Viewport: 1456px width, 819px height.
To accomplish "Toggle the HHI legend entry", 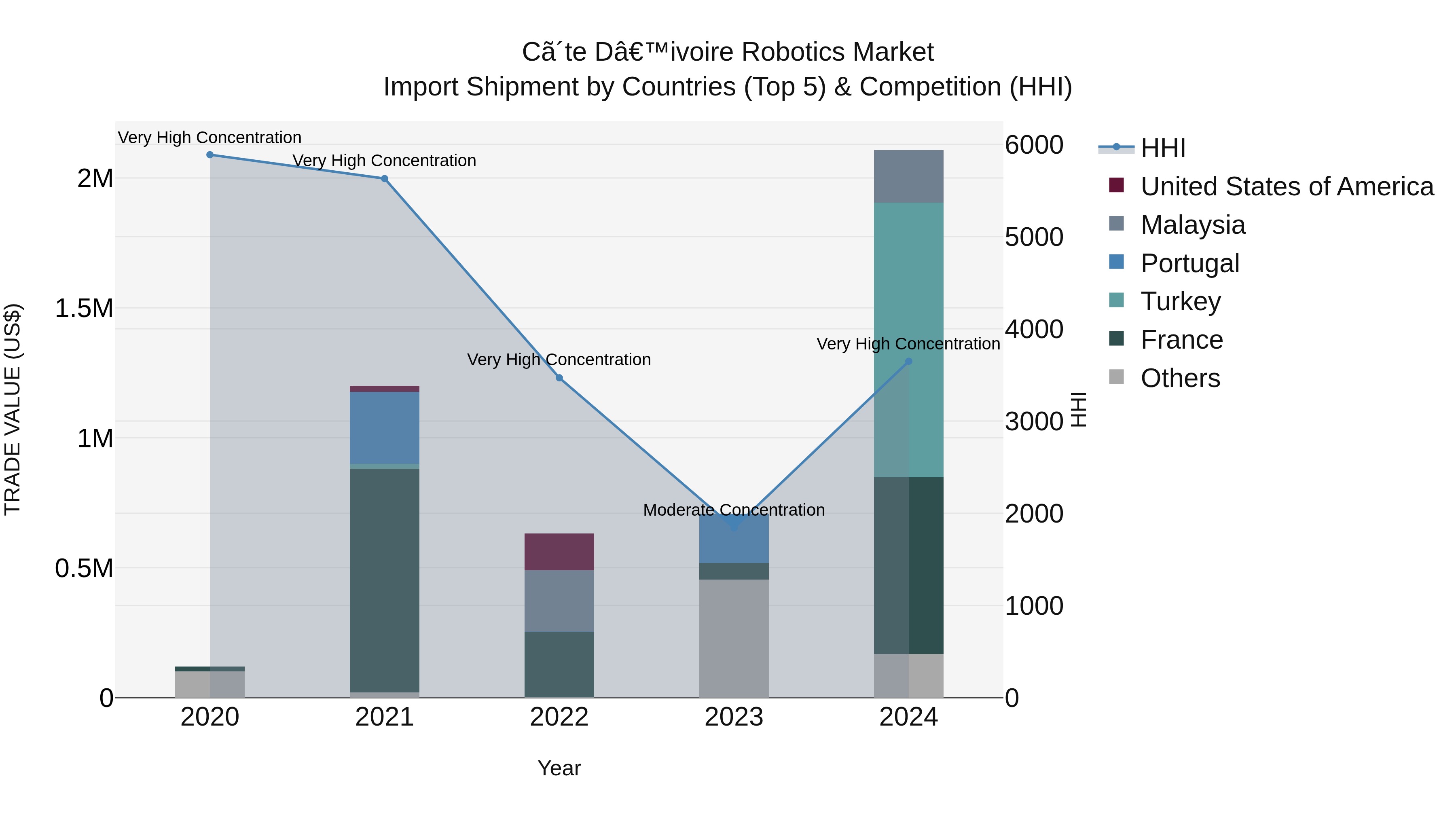I will [x=1142, y=148].
